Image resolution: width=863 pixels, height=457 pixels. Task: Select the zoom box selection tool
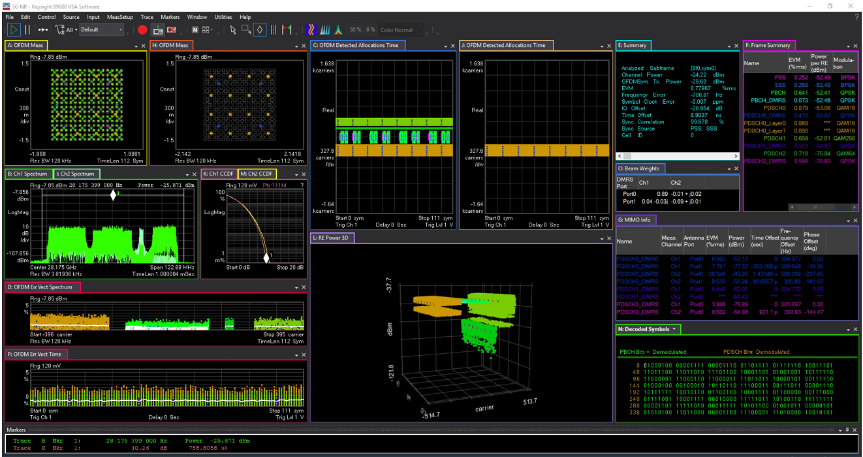pos(246,30)
